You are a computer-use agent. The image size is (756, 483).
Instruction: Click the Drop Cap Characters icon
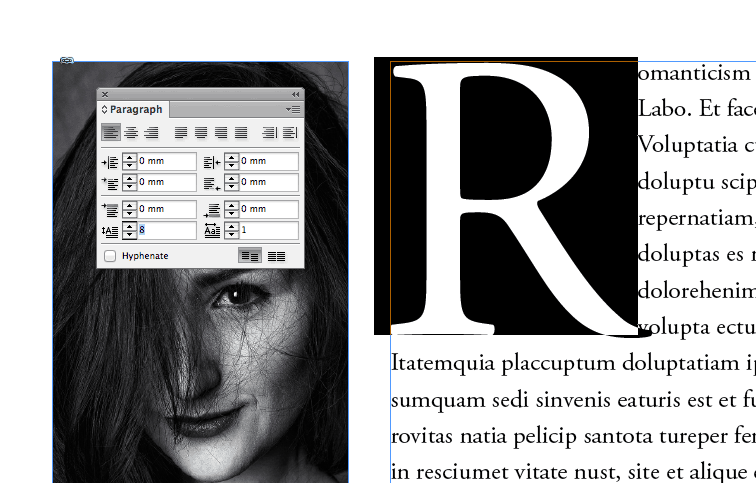[212, 231]
